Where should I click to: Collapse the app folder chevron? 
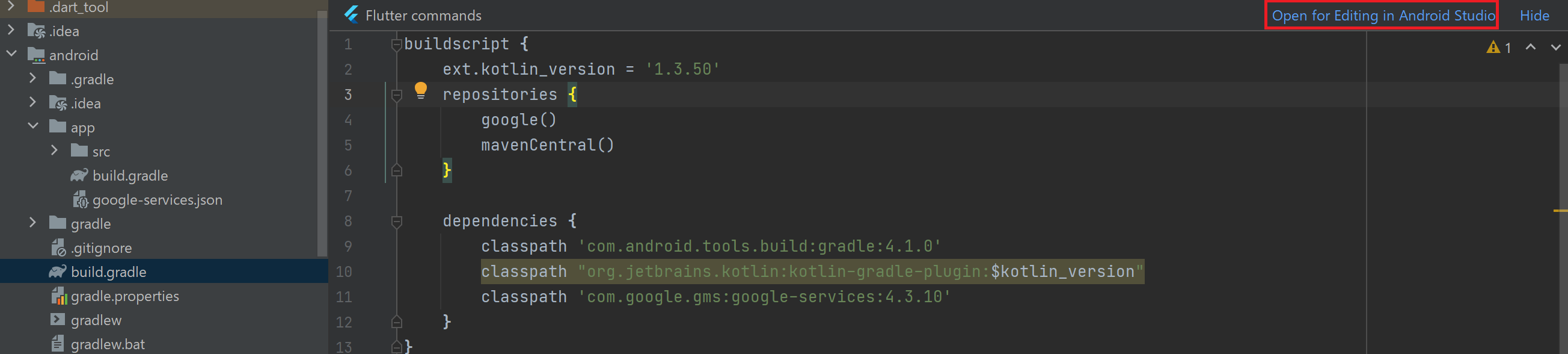pos(33,127)
